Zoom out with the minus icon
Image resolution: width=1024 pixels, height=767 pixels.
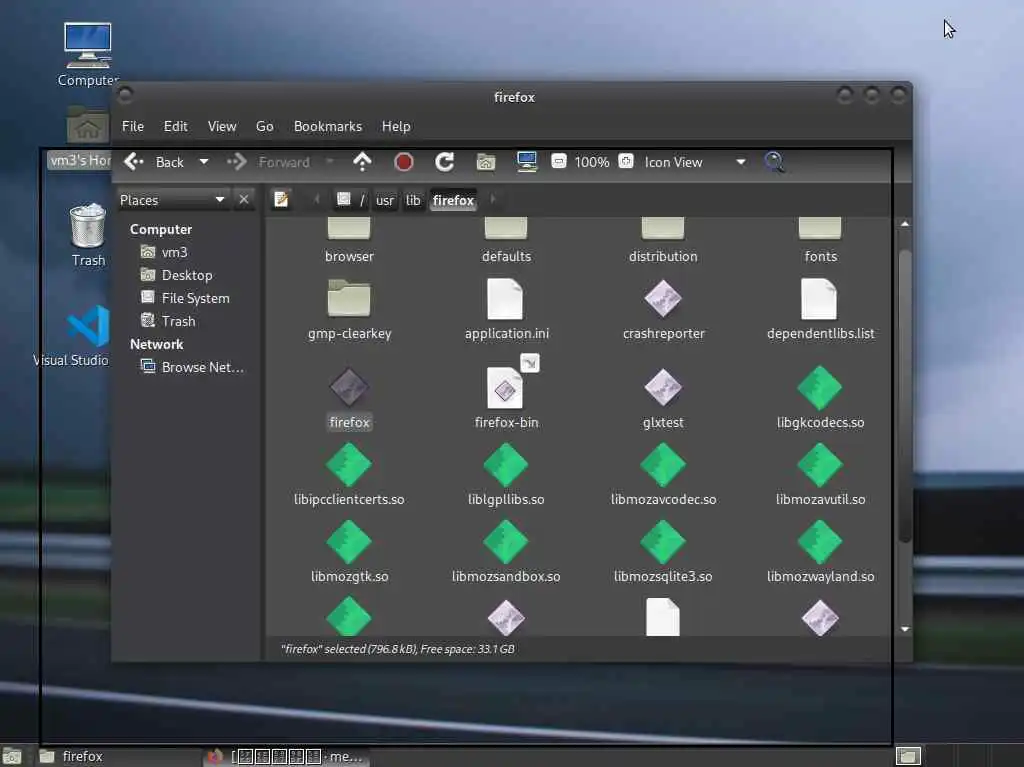click(x=558, y=161)
